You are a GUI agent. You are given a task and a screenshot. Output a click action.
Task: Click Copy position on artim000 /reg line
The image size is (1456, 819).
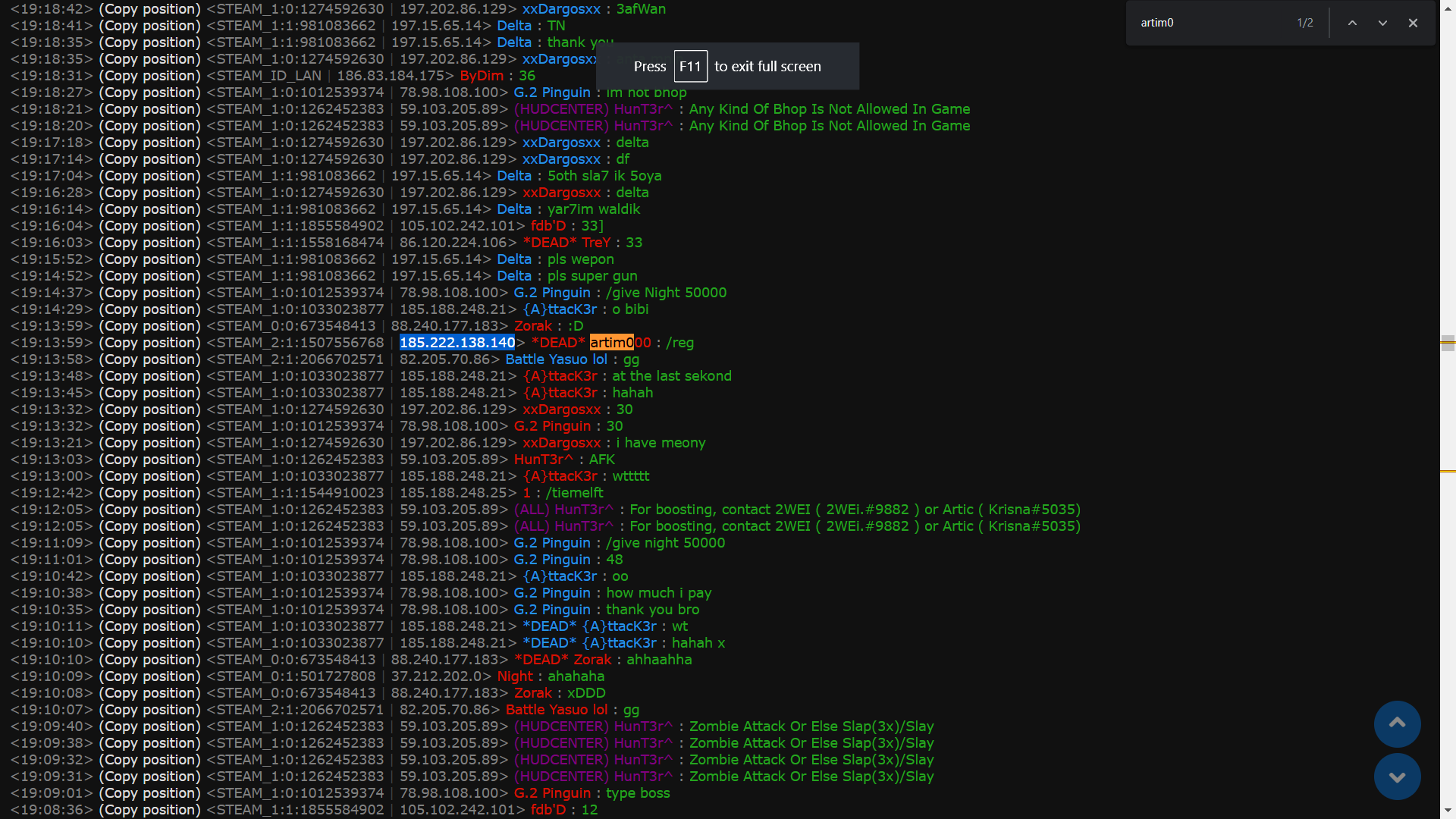[x=149, y=343]
